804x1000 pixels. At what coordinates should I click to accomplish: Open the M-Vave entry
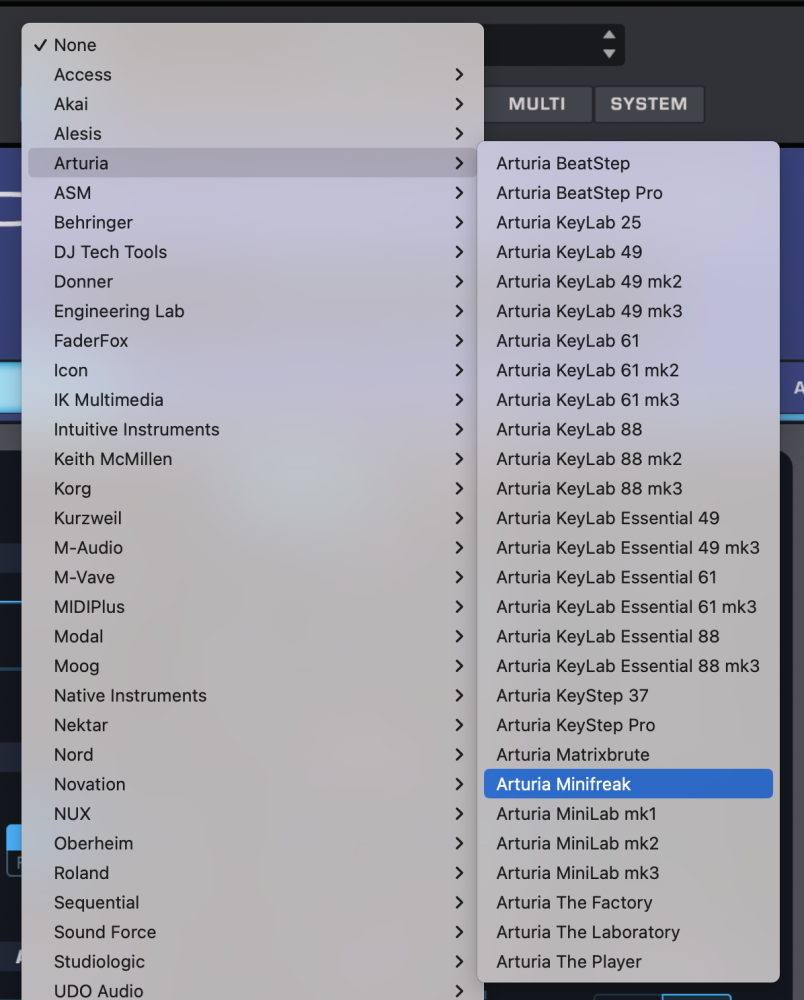(x=252, y=577)
